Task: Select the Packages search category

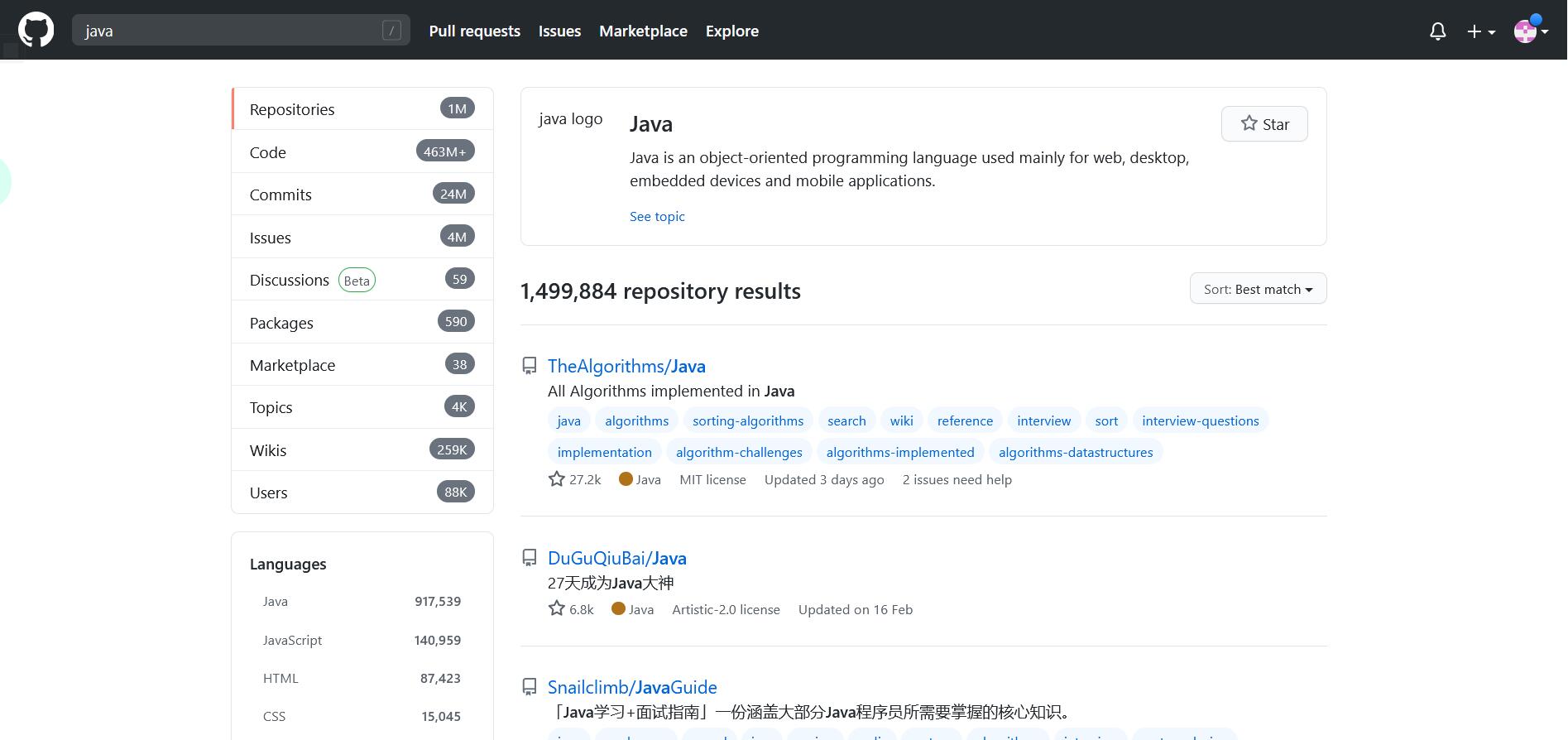Action: tap(362, 322)
